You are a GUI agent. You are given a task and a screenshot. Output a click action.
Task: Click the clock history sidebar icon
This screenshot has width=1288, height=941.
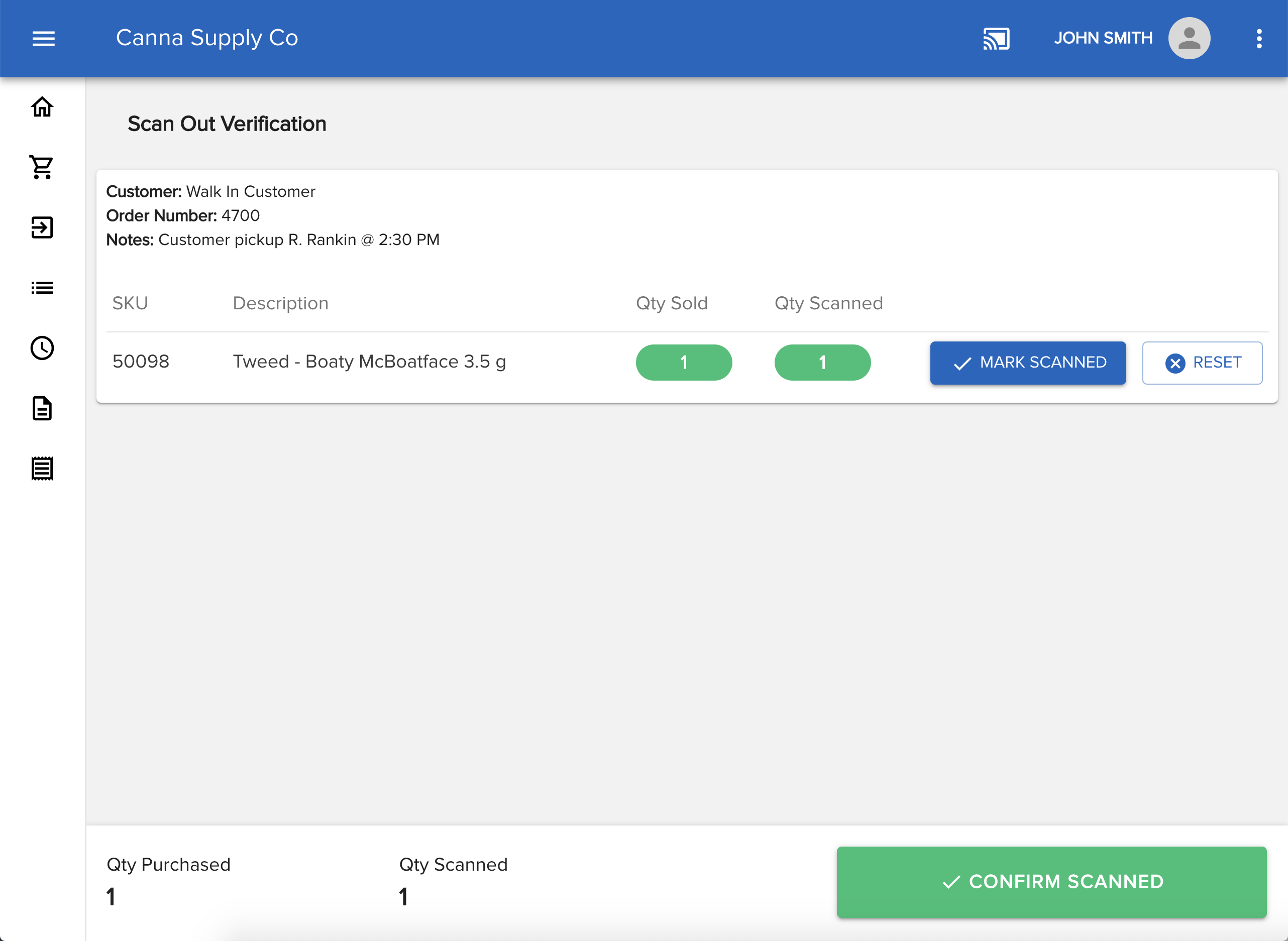pos(42,348)
